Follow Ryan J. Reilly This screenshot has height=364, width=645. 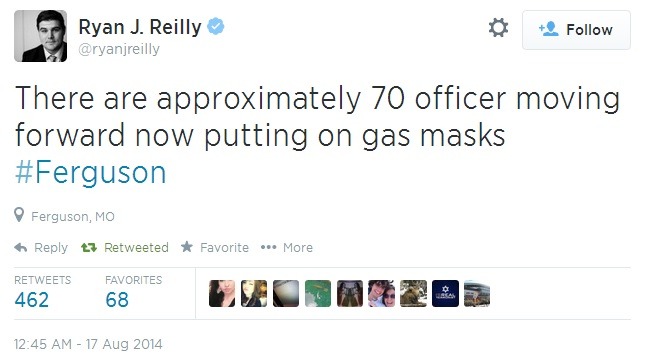pos(576,30)
